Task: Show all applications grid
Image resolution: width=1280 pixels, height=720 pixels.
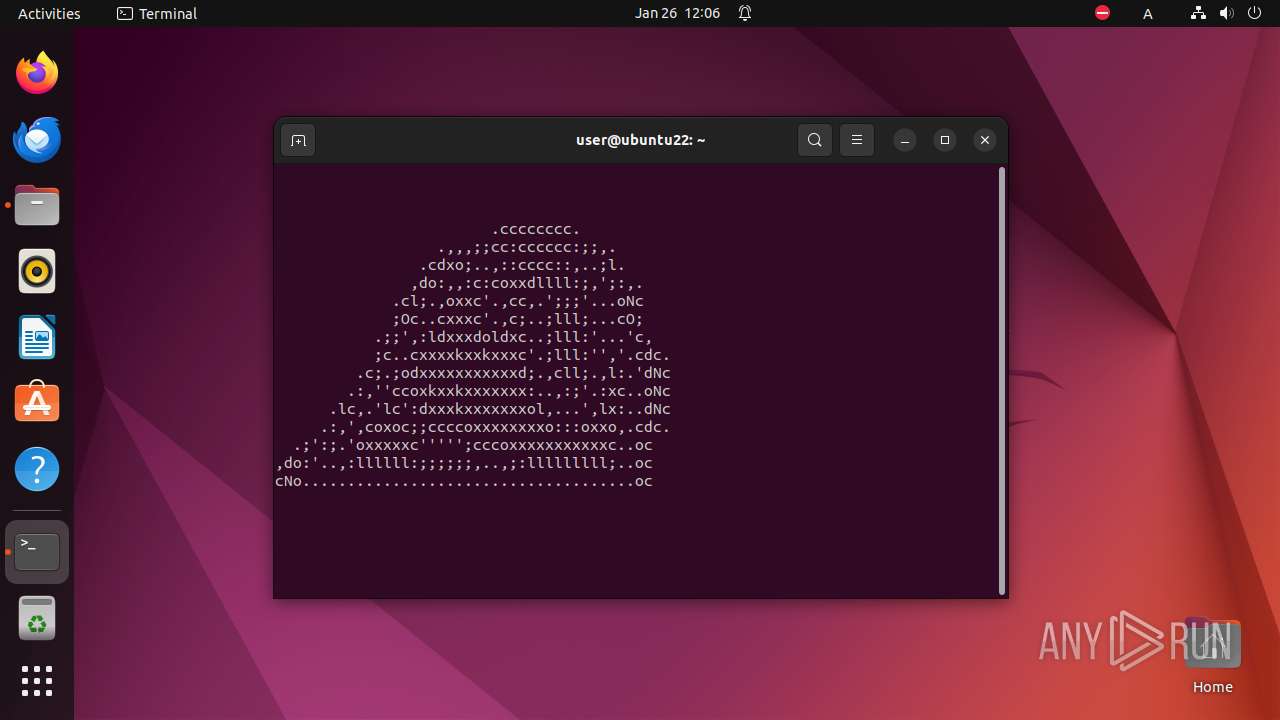Action: (x=37, y=681)
